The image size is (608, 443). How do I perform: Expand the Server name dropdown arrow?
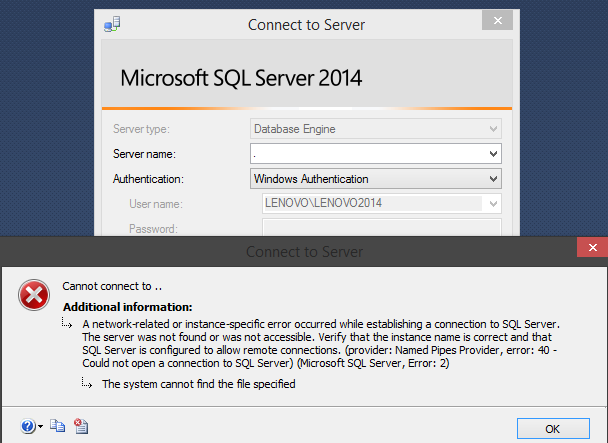[x=493, y=154]
